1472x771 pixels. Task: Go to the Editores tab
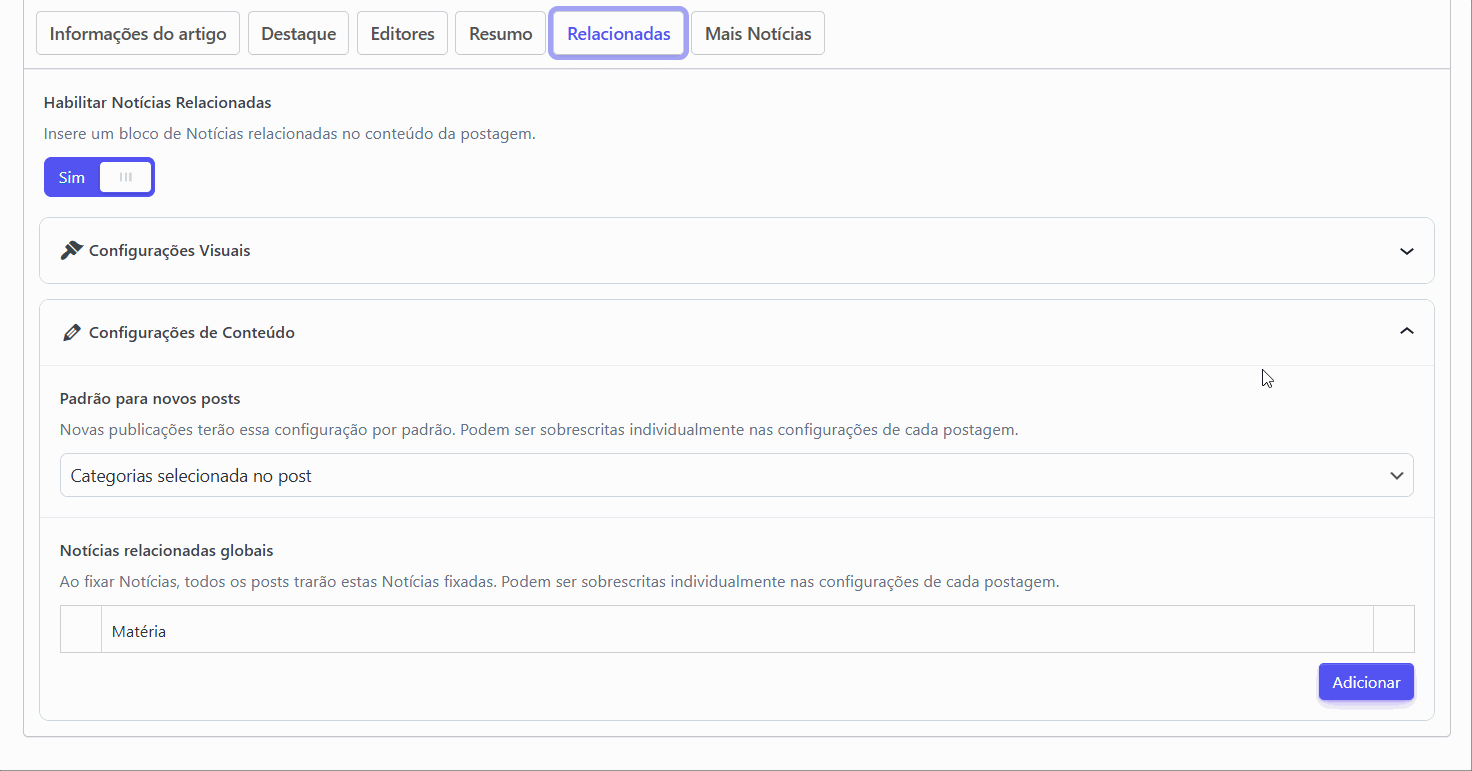pyautogui.click(x=402, y=34)
